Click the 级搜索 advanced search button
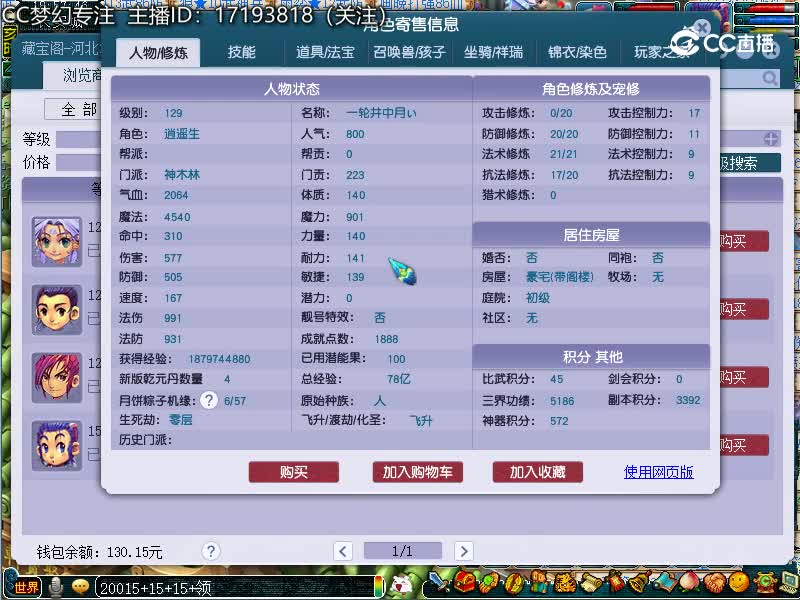The height and width of the screenshot is (600, 800). point(750,163)
